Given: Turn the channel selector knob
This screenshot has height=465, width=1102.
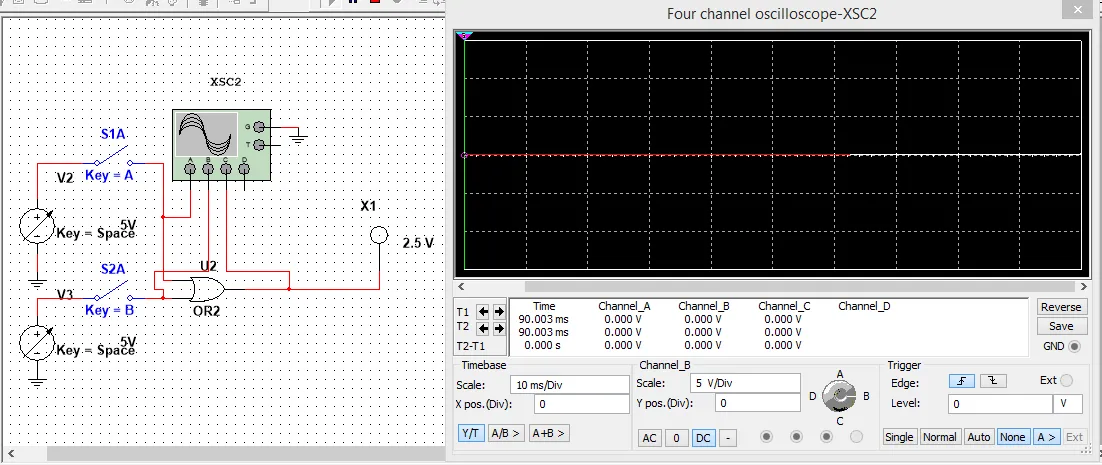Looking at the screenshot, I should [x=840, y=397].
